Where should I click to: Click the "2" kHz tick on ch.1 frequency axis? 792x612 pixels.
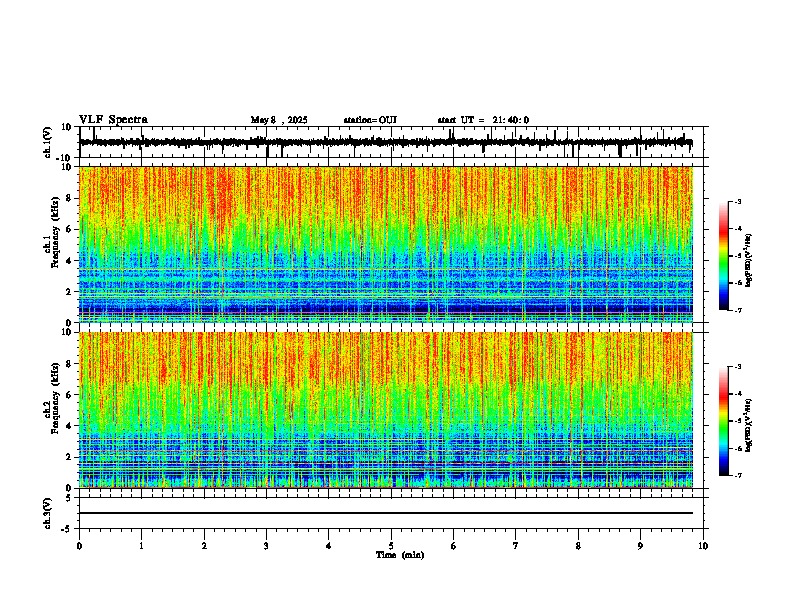(x=69, y=291)
